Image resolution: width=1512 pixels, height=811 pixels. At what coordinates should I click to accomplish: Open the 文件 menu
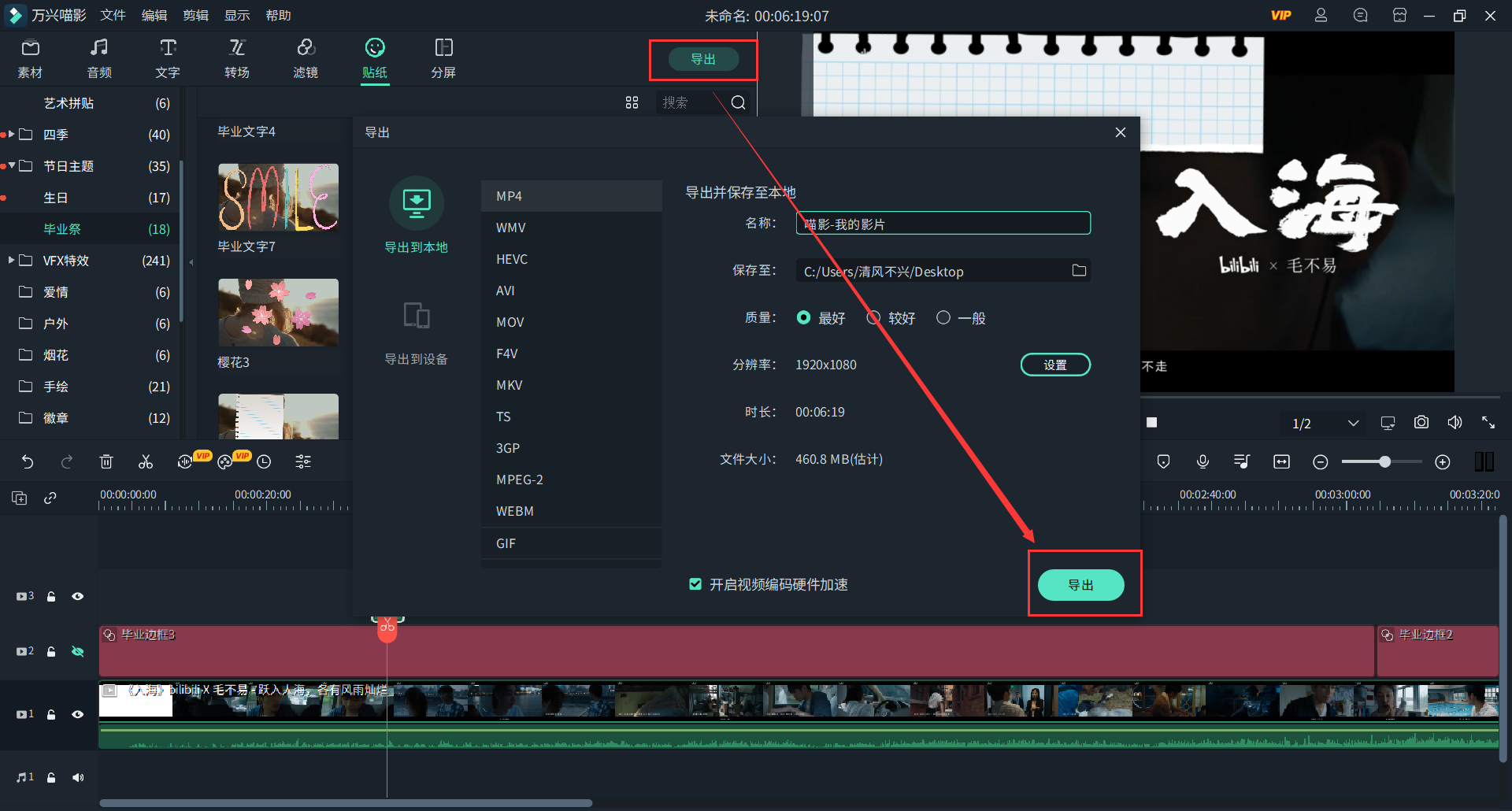click(x=113, y=16)
